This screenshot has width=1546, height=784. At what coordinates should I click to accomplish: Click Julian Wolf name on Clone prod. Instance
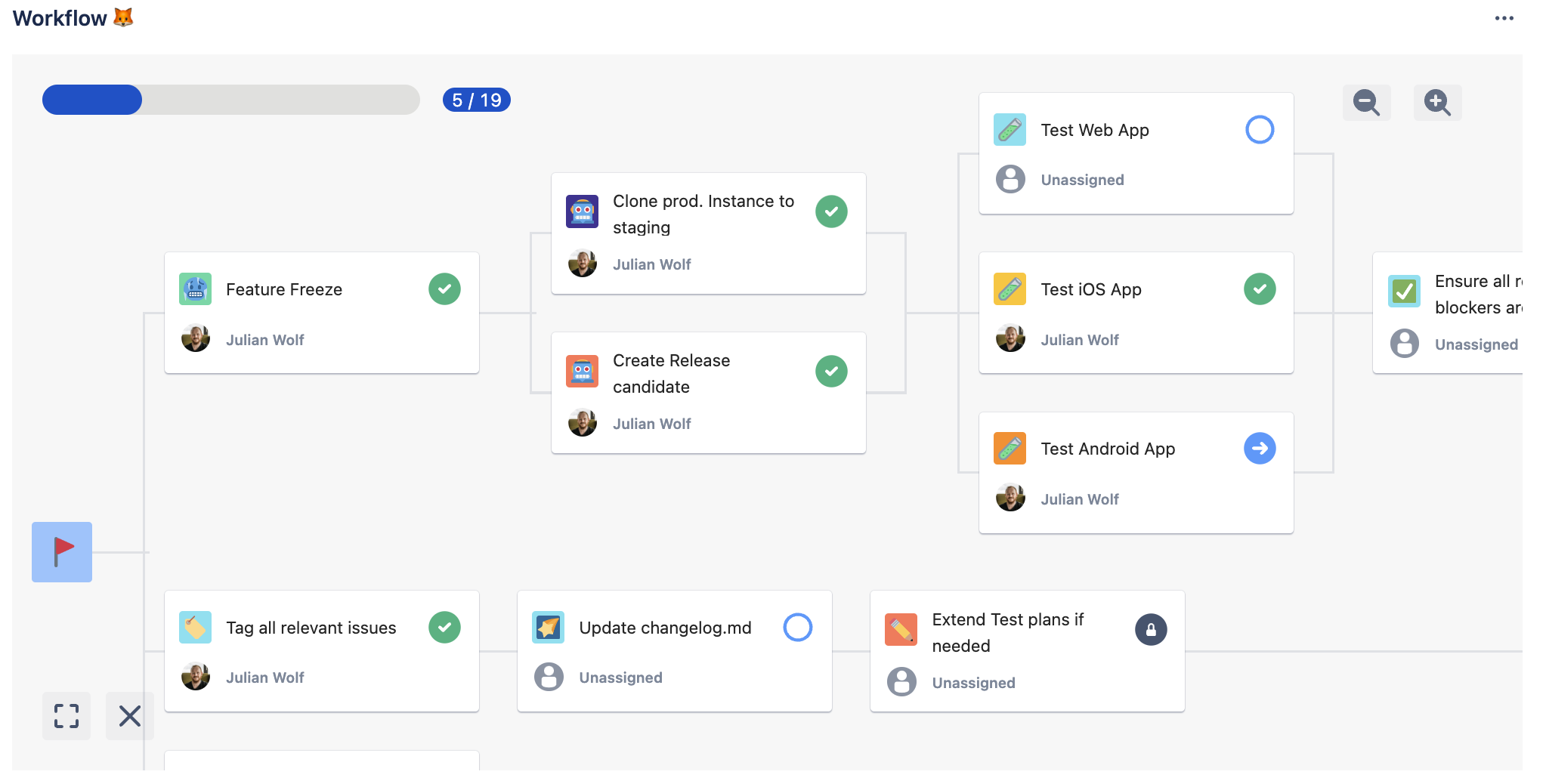click(x=652, y=264)
